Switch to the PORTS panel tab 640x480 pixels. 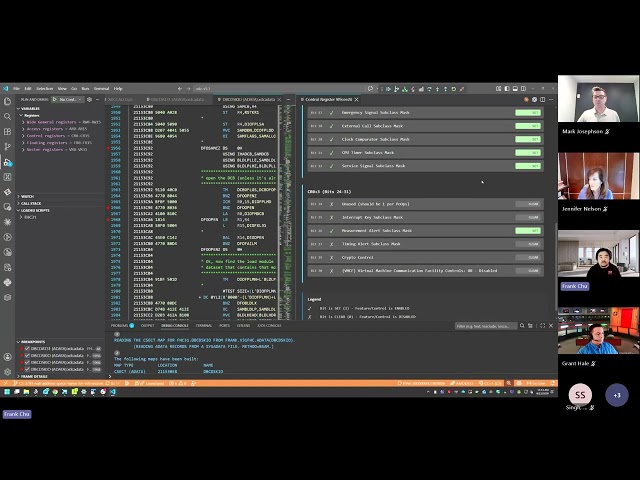224,326
